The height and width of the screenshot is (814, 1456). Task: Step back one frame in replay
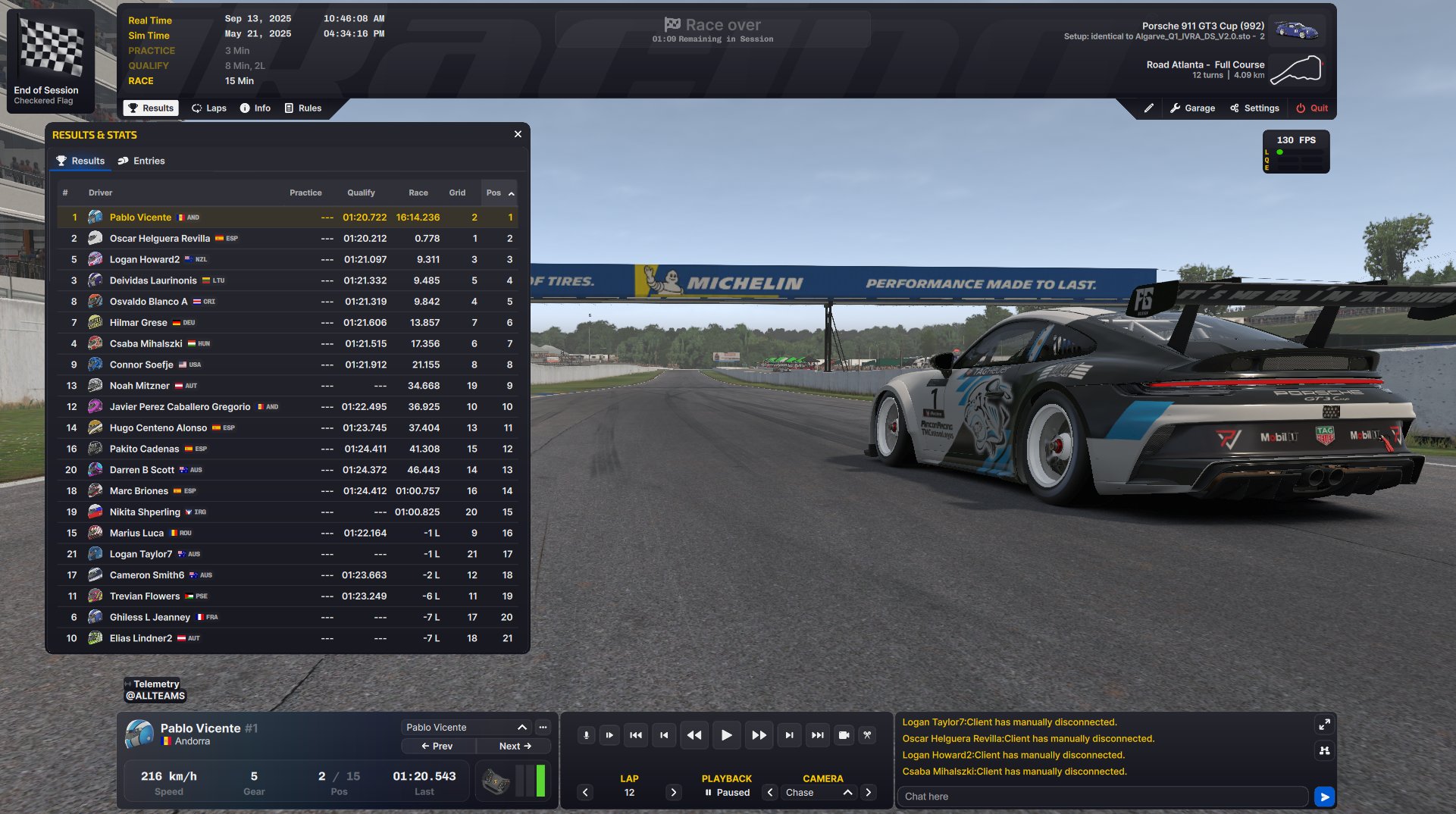[664, 735]
